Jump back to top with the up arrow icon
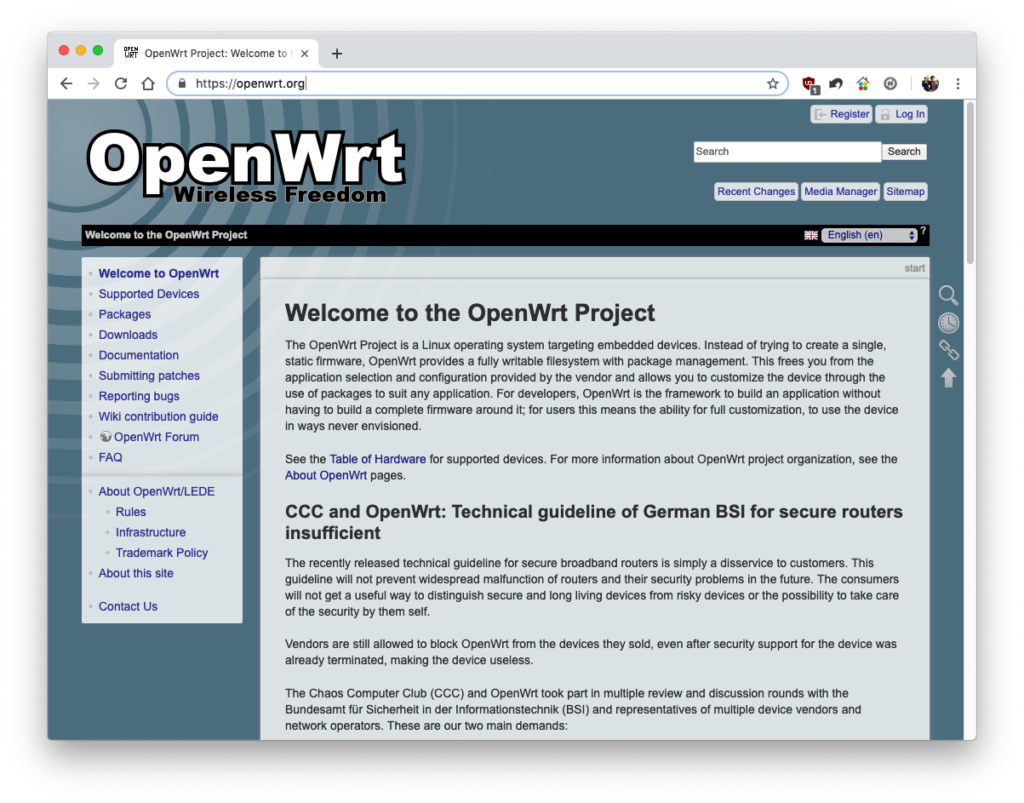This screenshot has height=803, width=1024. tap(948, 377)
